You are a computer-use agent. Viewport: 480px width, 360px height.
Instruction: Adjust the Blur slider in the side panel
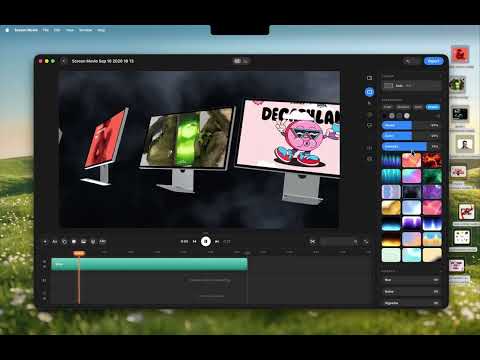(x=411, y=280)
